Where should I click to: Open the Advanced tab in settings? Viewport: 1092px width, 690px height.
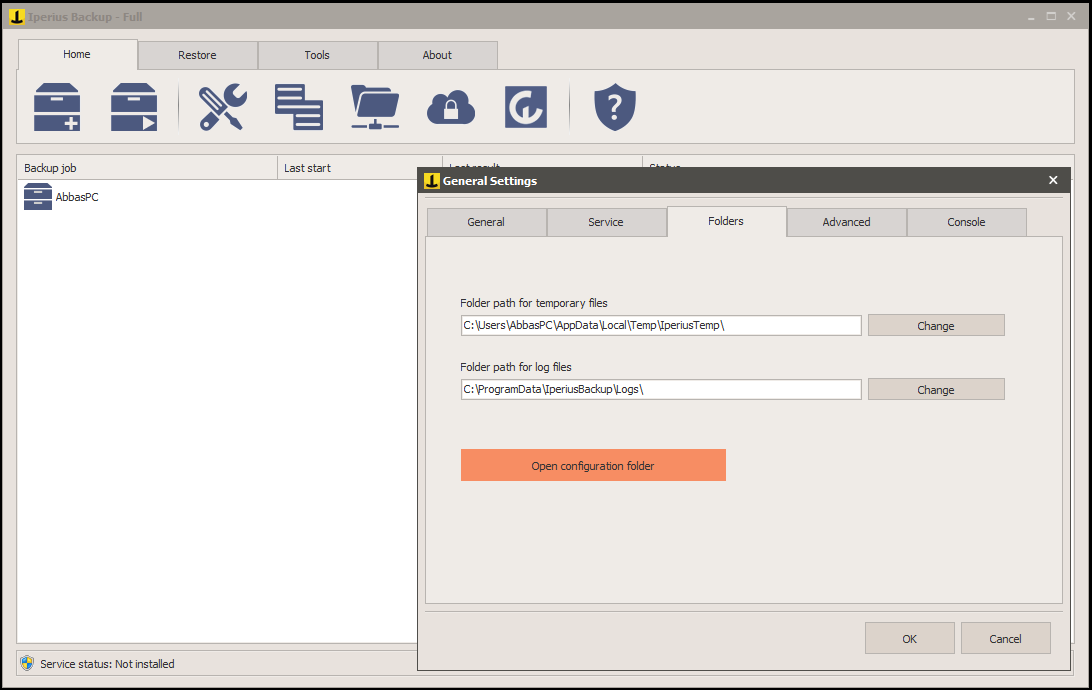(x=846, y=222)
